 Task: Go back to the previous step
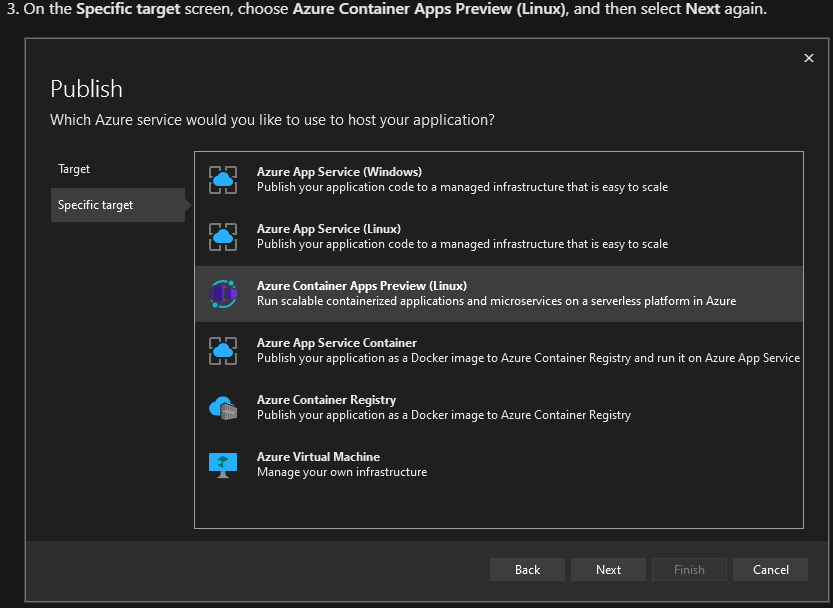pyautogui.click(x=527, y=569)
